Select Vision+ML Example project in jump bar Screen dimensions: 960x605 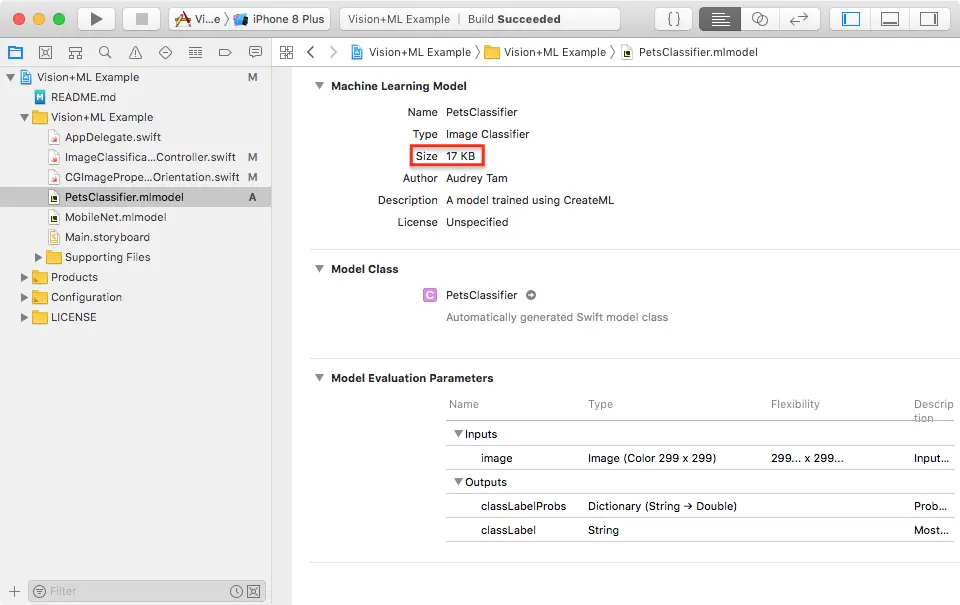(411, 53)
